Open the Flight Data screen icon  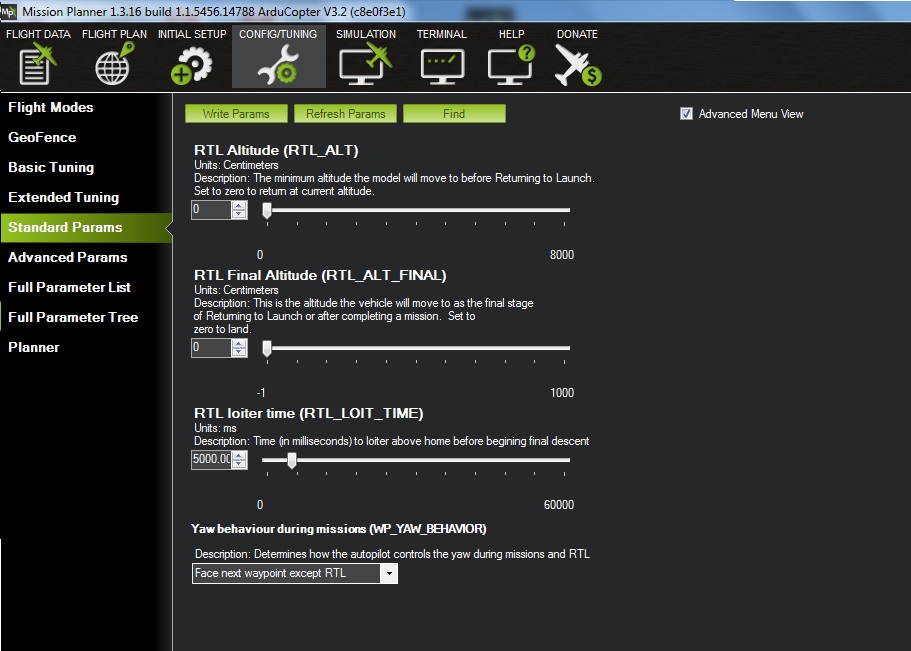[37, 65]
